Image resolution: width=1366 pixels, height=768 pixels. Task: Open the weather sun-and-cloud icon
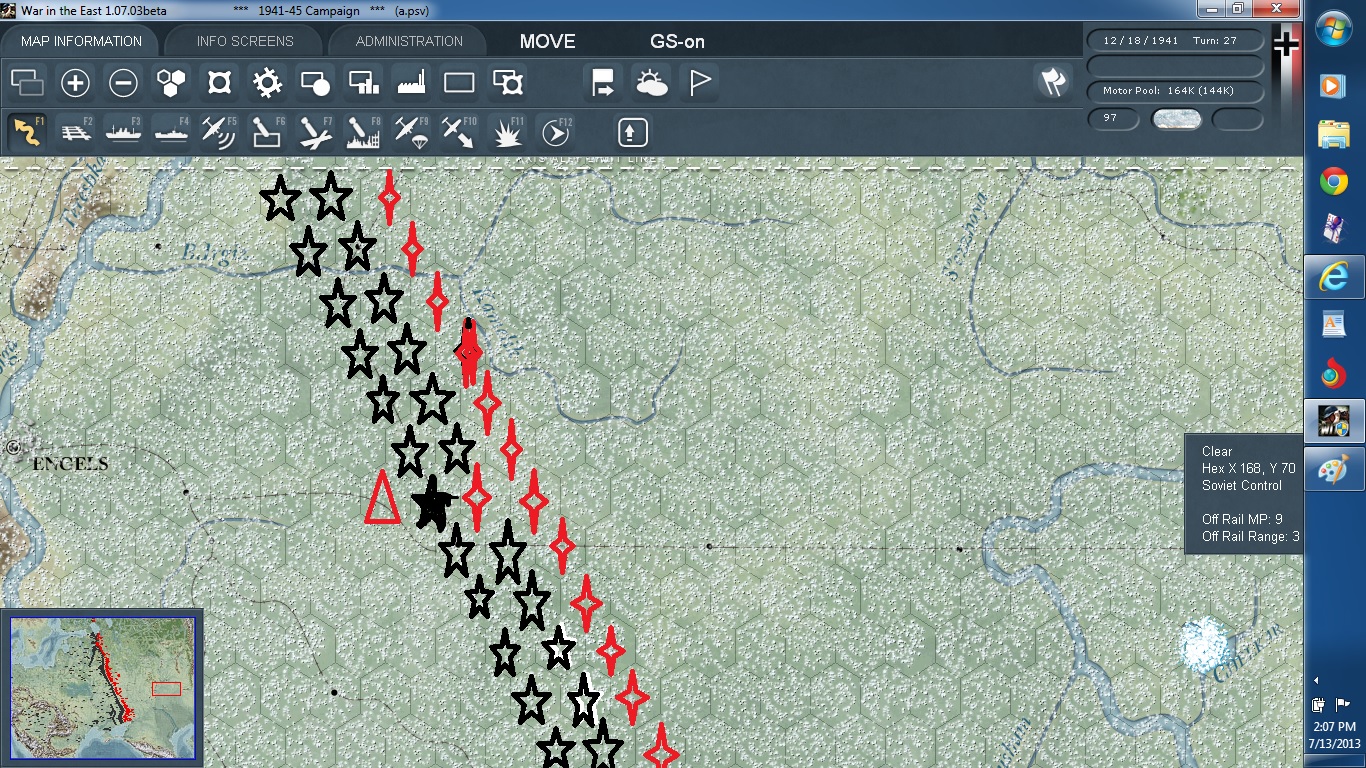(651, 83)
